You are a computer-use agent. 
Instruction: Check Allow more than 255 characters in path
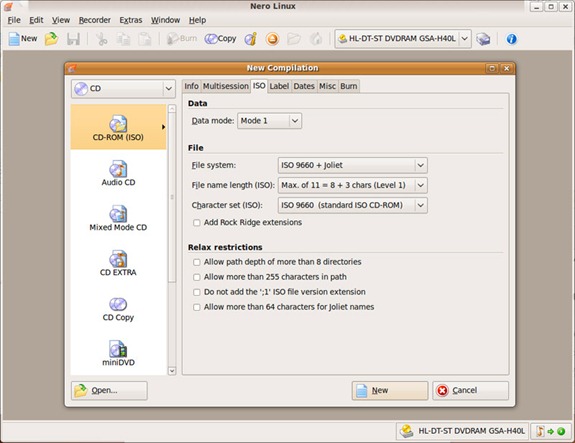(x=197, y=277)
